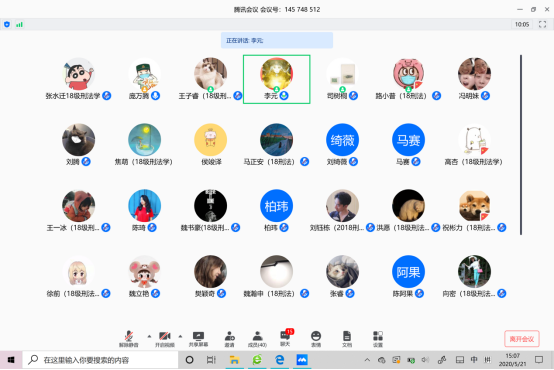The height and width of the screenshot is (370, 554).
Task: Click the Windows taskbar search box
Action: point(100,360)
